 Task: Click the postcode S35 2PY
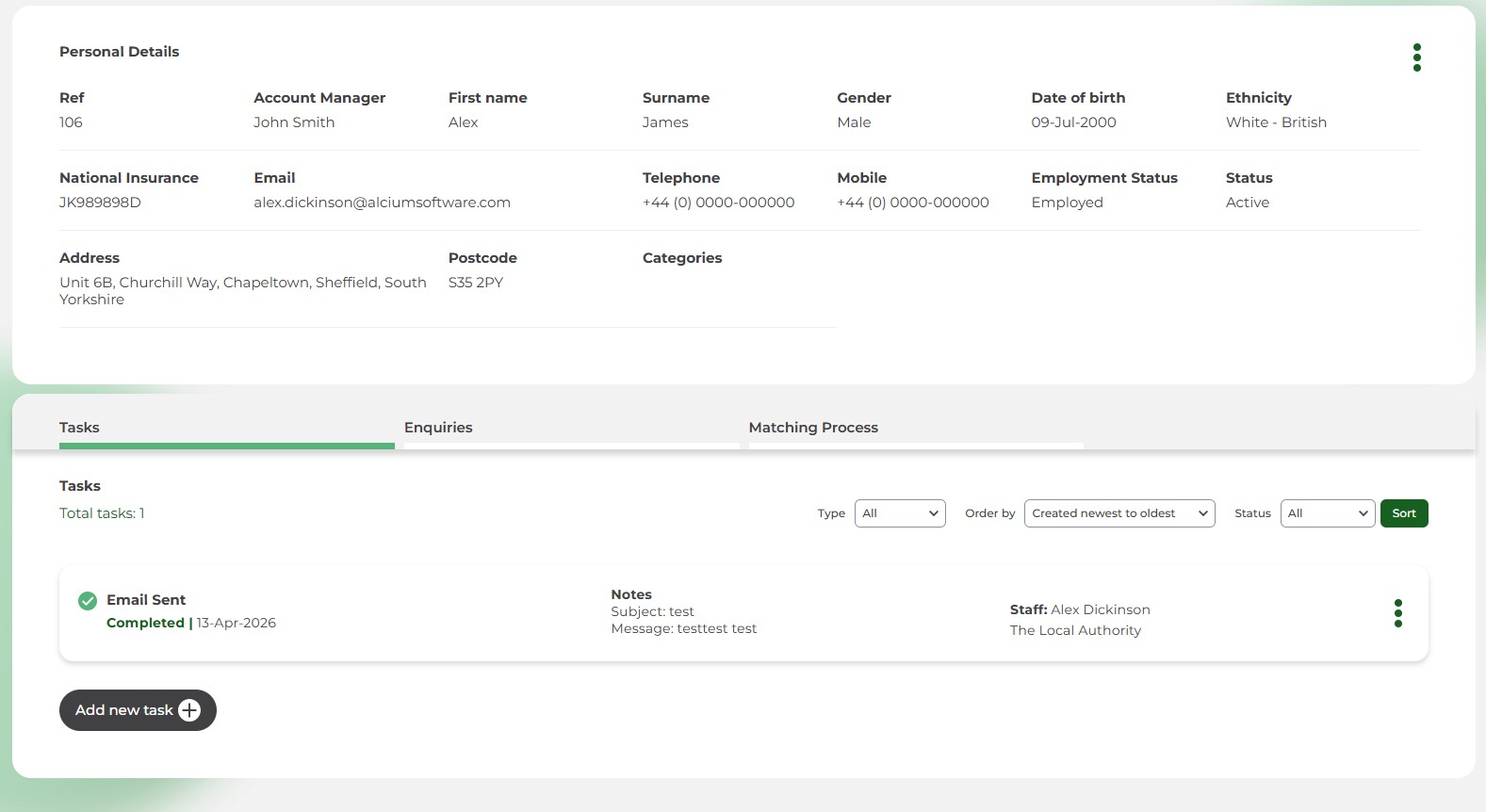[476, 283]
